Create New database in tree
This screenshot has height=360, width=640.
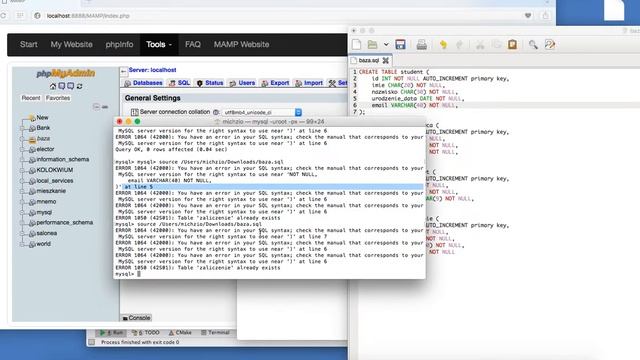tap(42, 118)
